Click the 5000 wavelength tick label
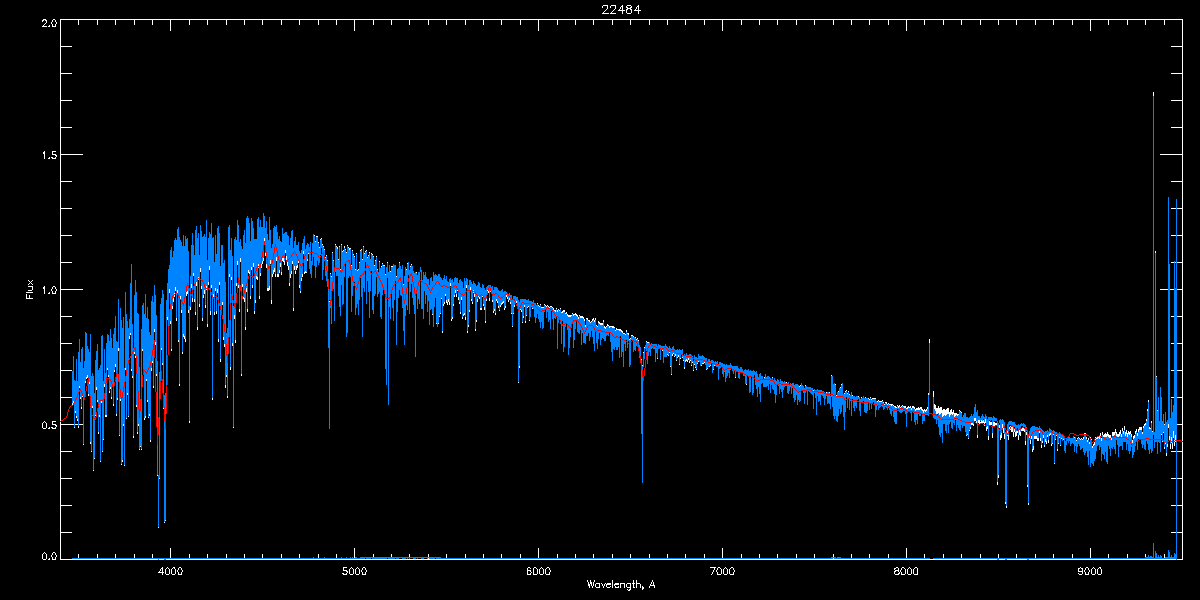The image size is (1200, 600). point(354,572)
